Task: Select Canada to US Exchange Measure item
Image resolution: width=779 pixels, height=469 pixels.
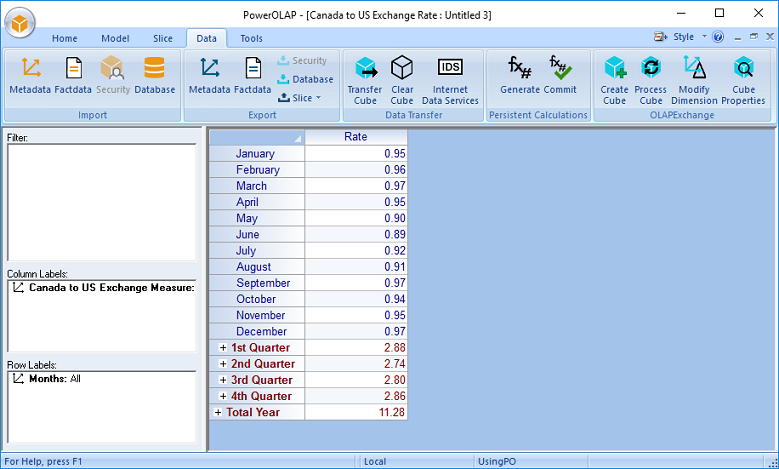Action: (x=103, y=288)
